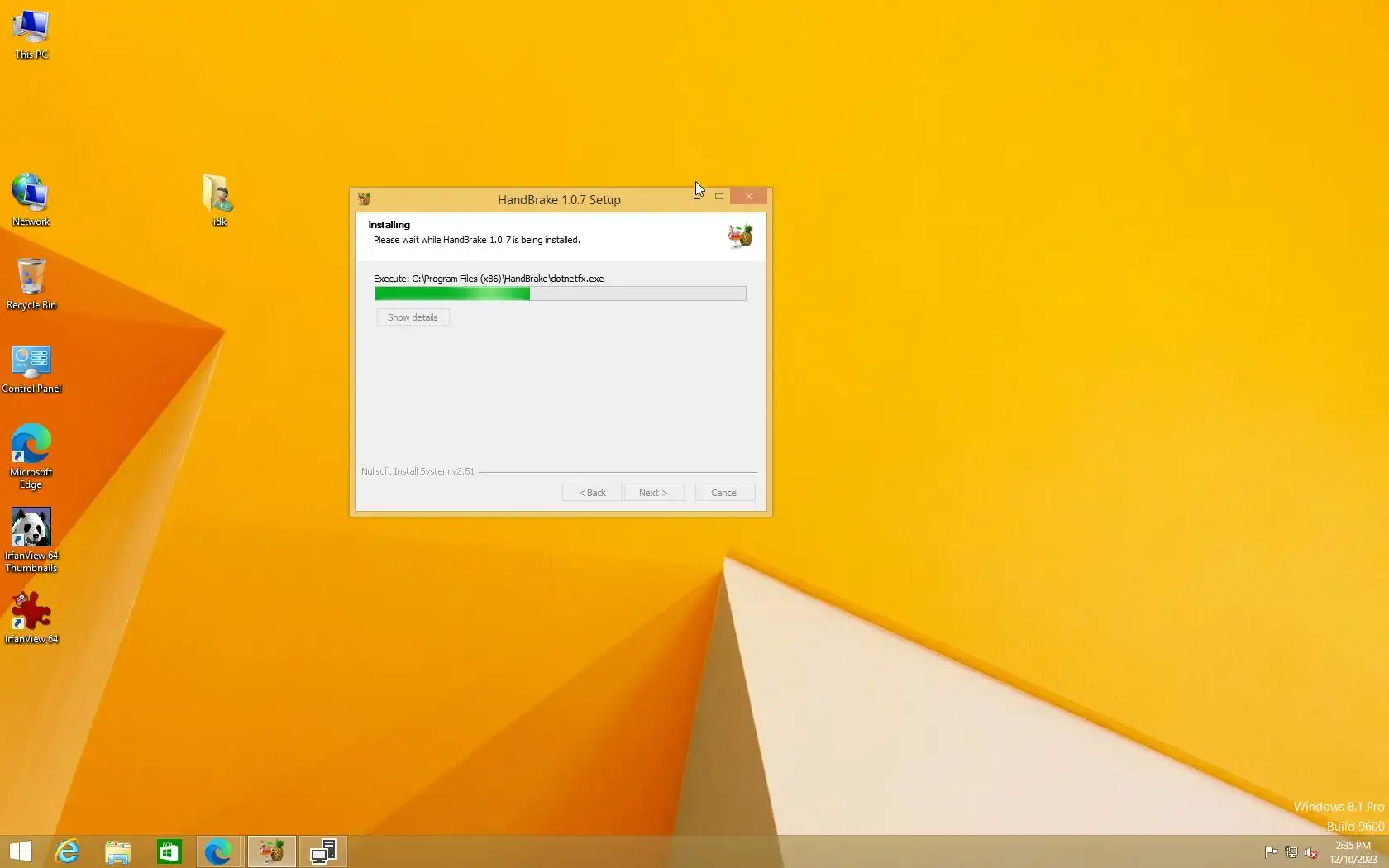Click HandBrake icon in setup title bar
The width and height of the screenshot is (1389, 868).
[x=364, y=199]
